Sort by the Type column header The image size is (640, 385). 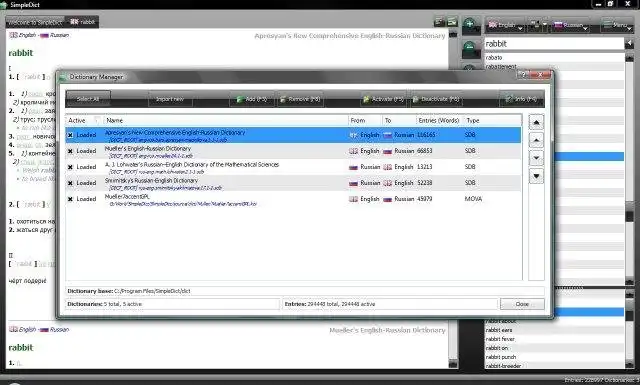pos(492,120)
